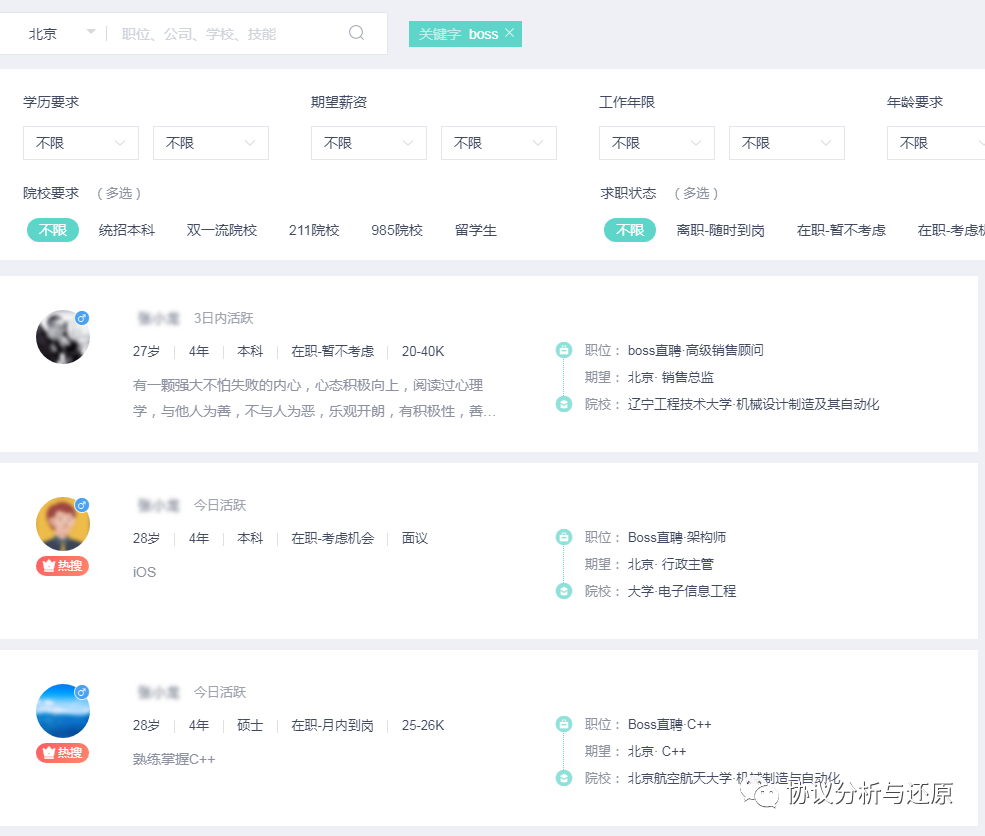This screenshot has width=985, height=836.
Task: Open first 期望薪资 dropdown
Action: [369, 143]
